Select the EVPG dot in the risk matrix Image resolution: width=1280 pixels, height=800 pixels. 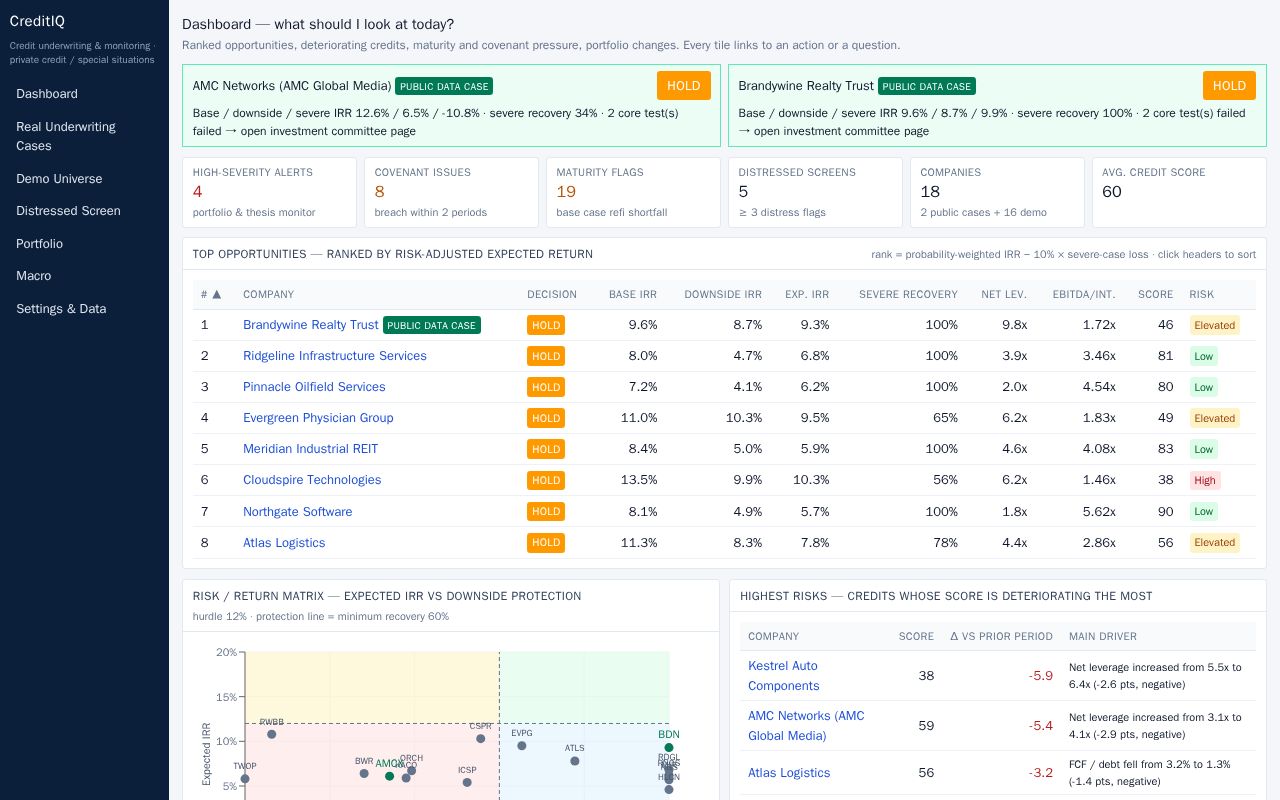pyautogui.click(x=522, y=746)
